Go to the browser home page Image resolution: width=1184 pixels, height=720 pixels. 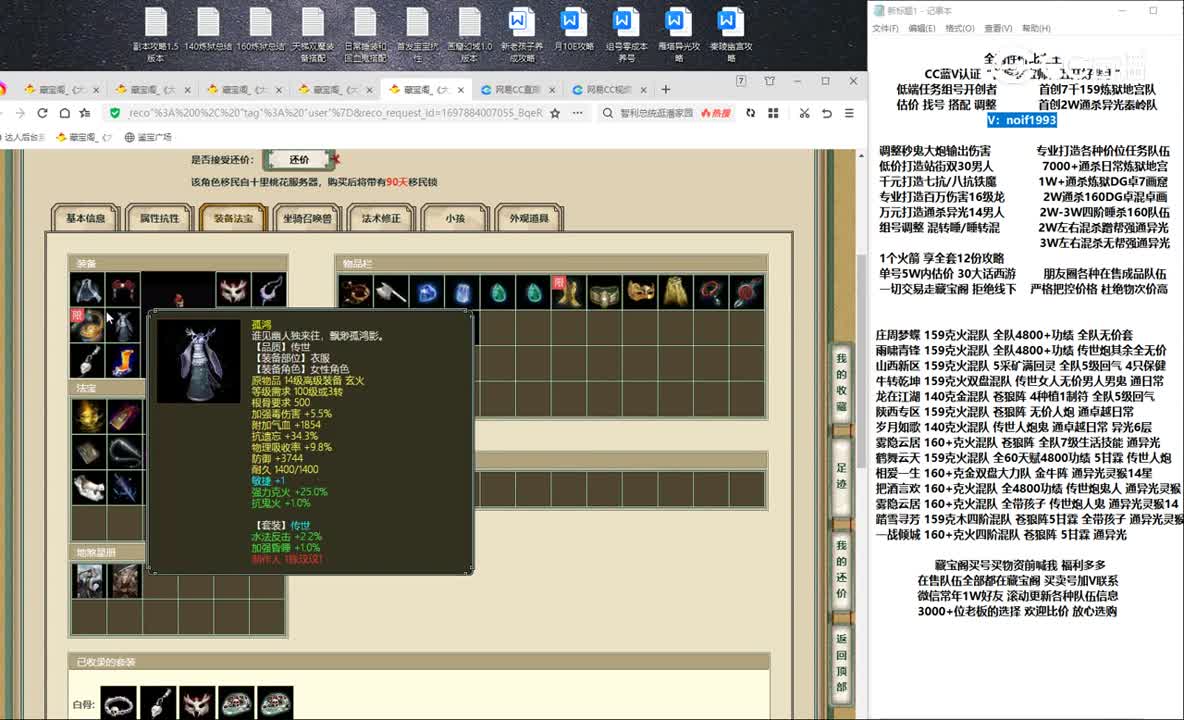(x=65, y=113)
